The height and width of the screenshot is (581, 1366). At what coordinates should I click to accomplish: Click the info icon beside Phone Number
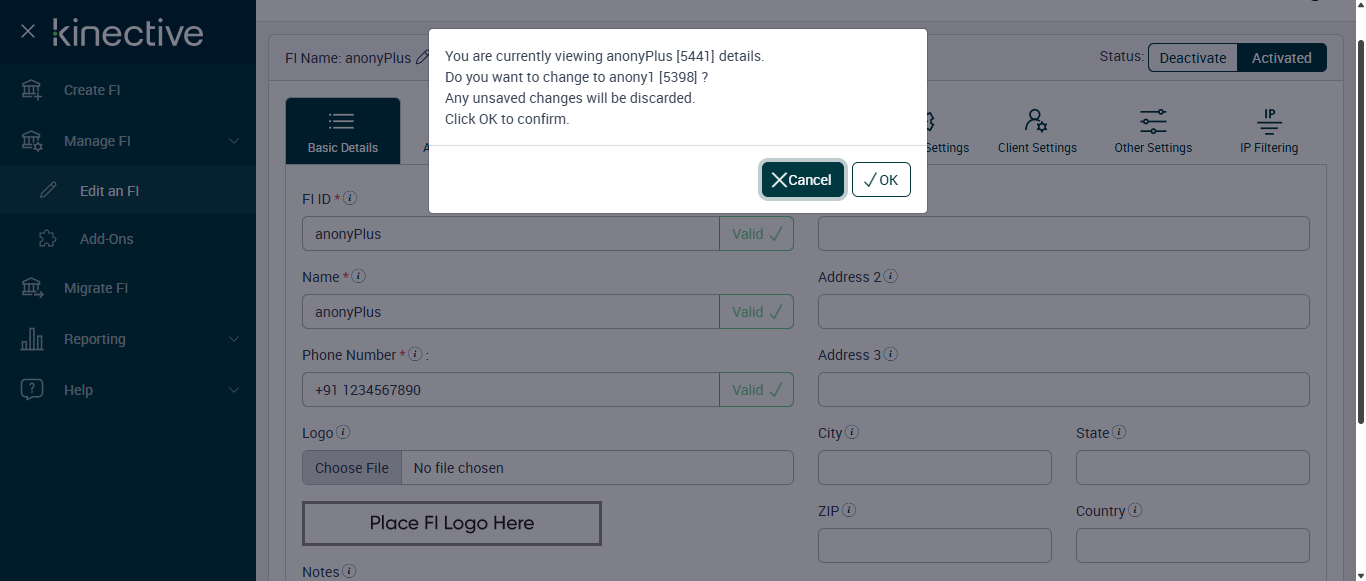415,355
